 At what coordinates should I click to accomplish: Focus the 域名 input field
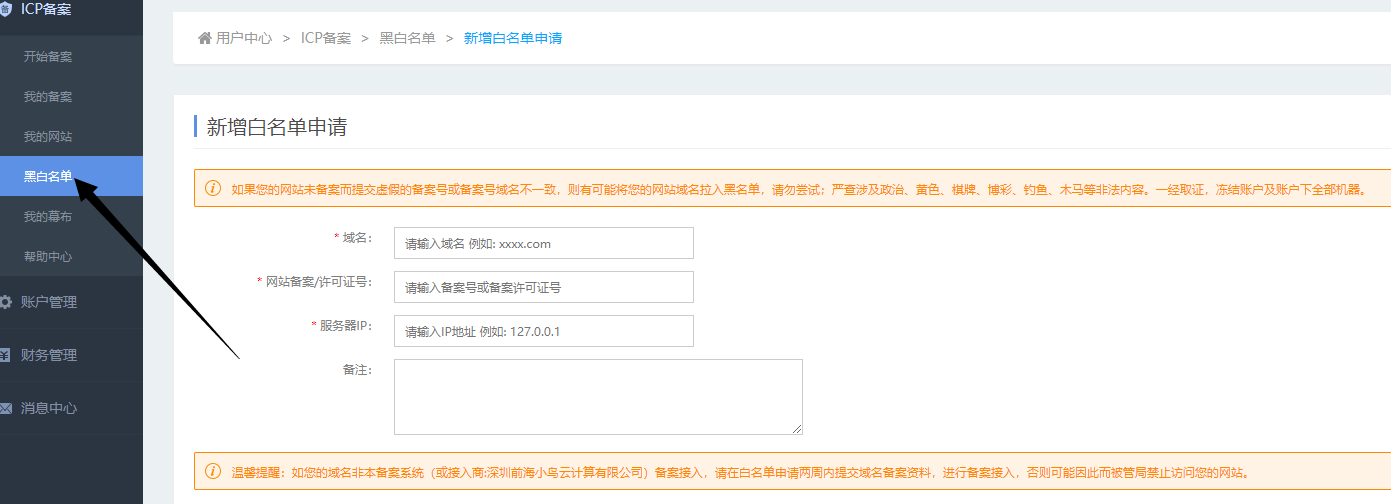click(x=543, y=243)
